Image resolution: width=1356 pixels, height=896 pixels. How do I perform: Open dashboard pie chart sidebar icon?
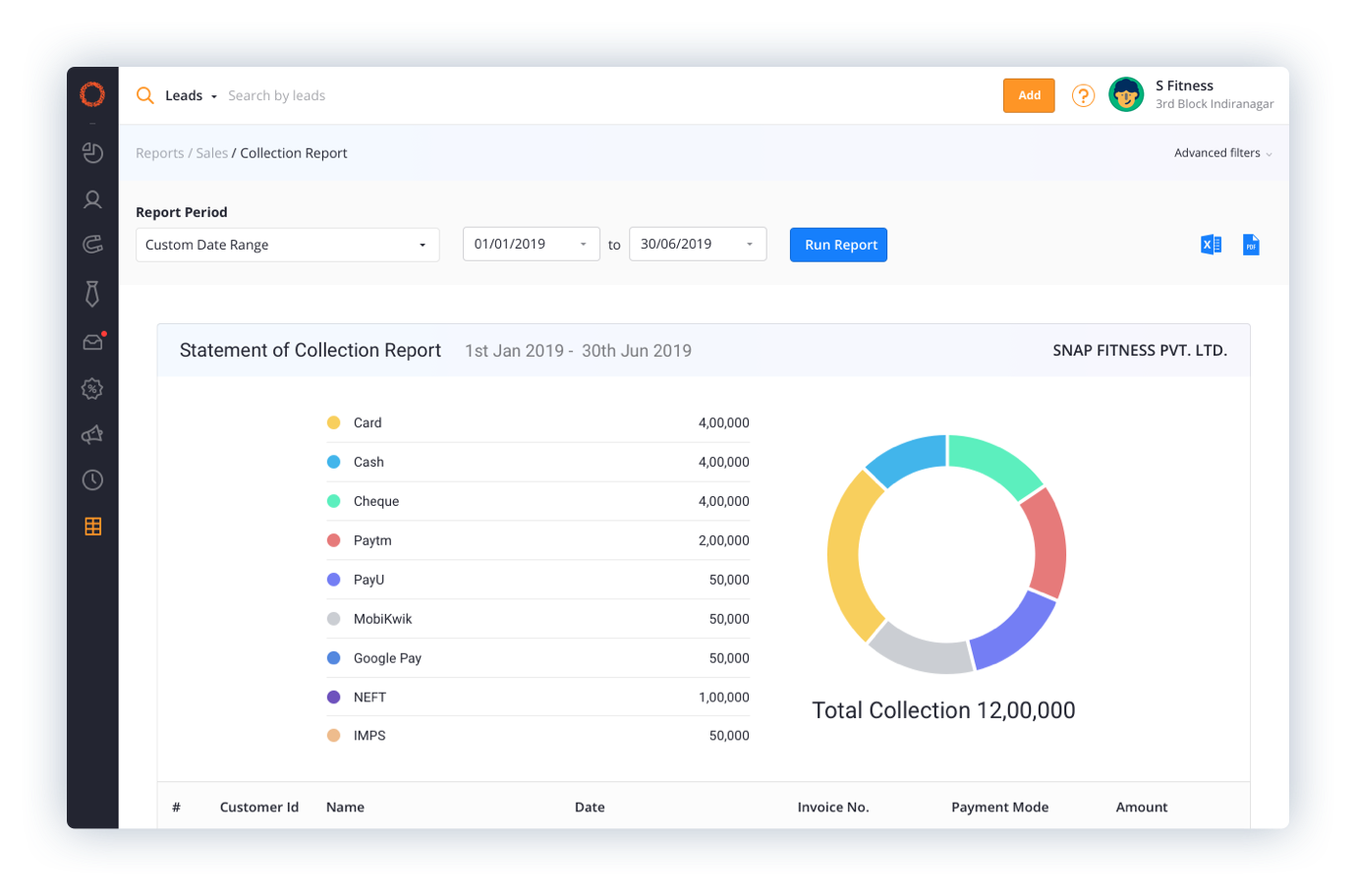click(92, 152)
